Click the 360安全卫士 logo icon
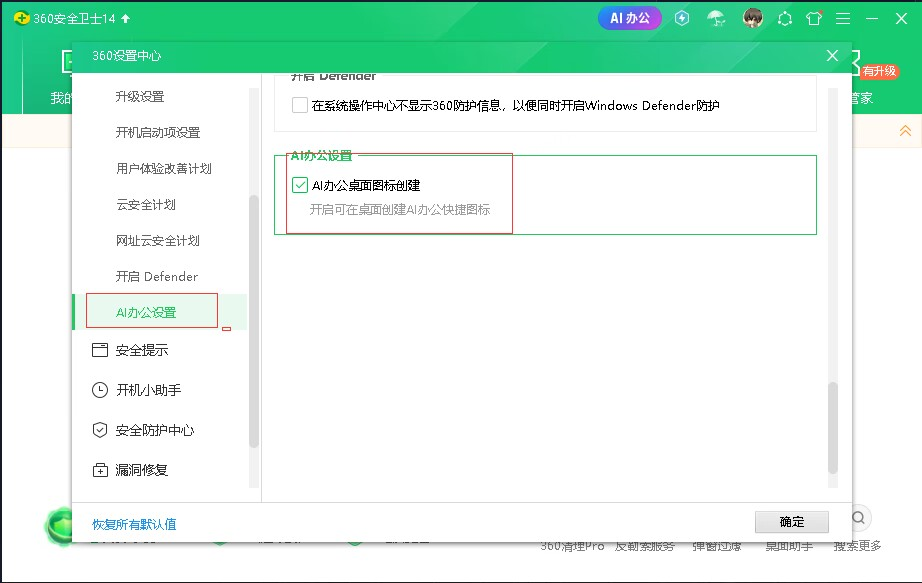The width and height of the screenshot is (922, 583). click(x=21, y=18)
